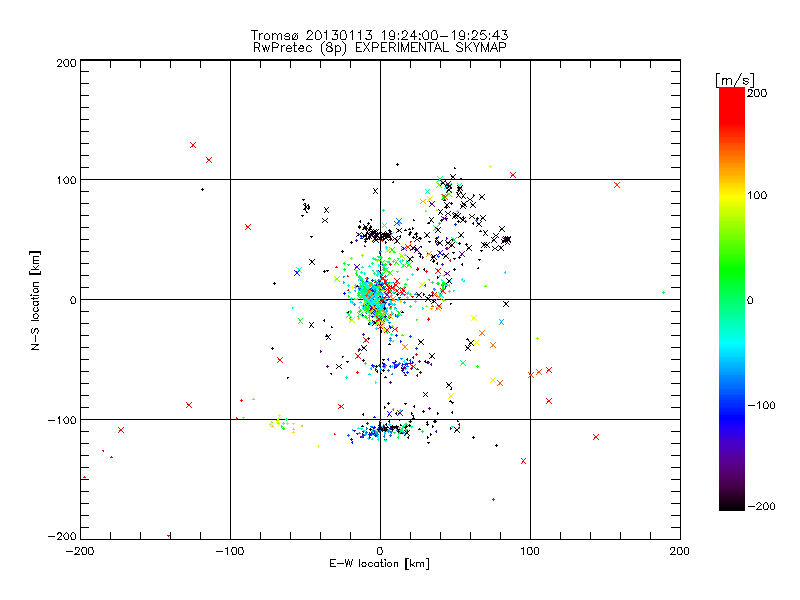This screenshot has height=600, width=800.
Task: Click the lone yellow dot above the northeast cluster
Action: [x=491, y=166]
